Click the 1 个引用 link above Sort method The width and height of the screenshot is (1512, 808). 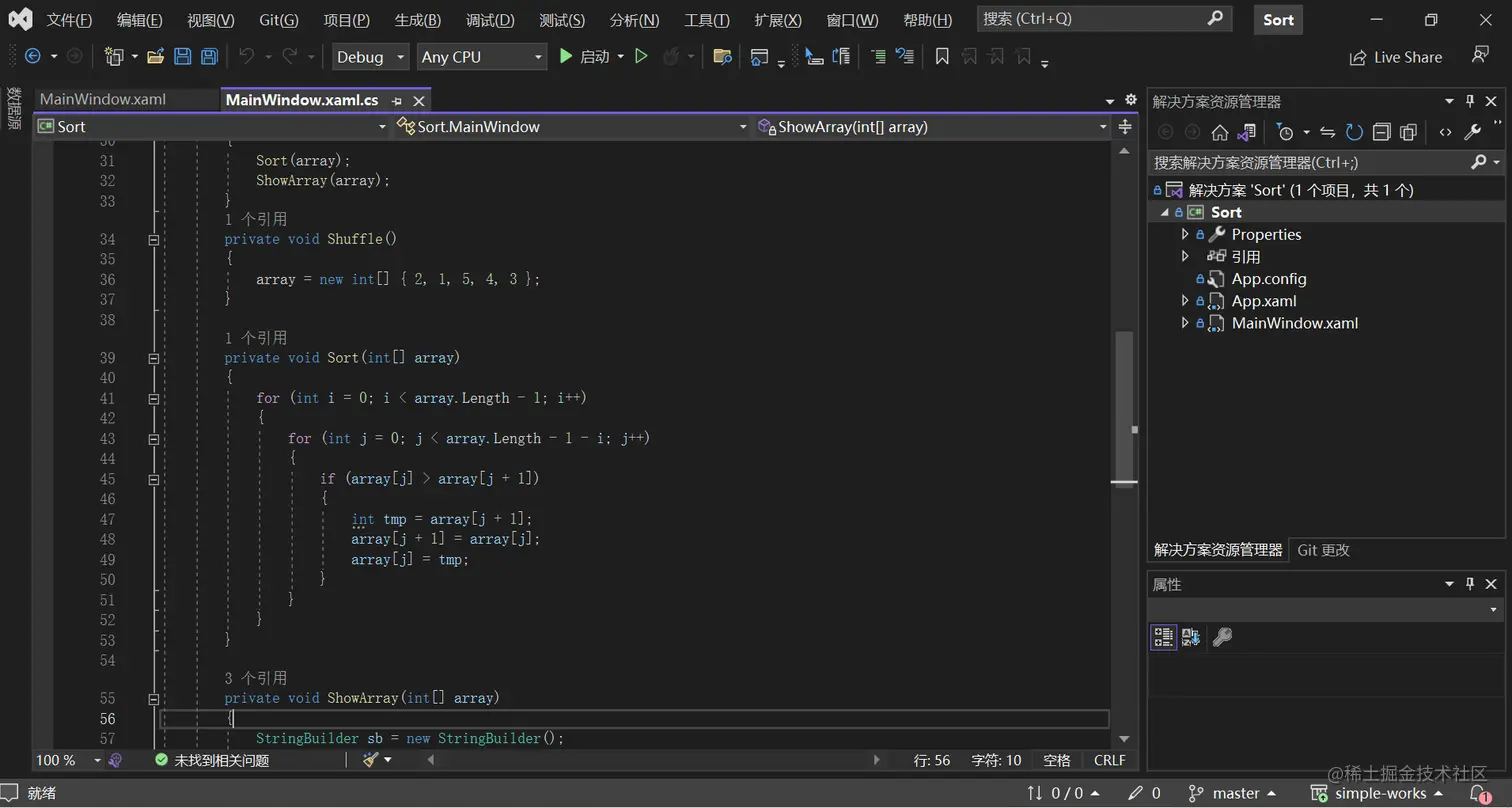(x=255, y=338)
